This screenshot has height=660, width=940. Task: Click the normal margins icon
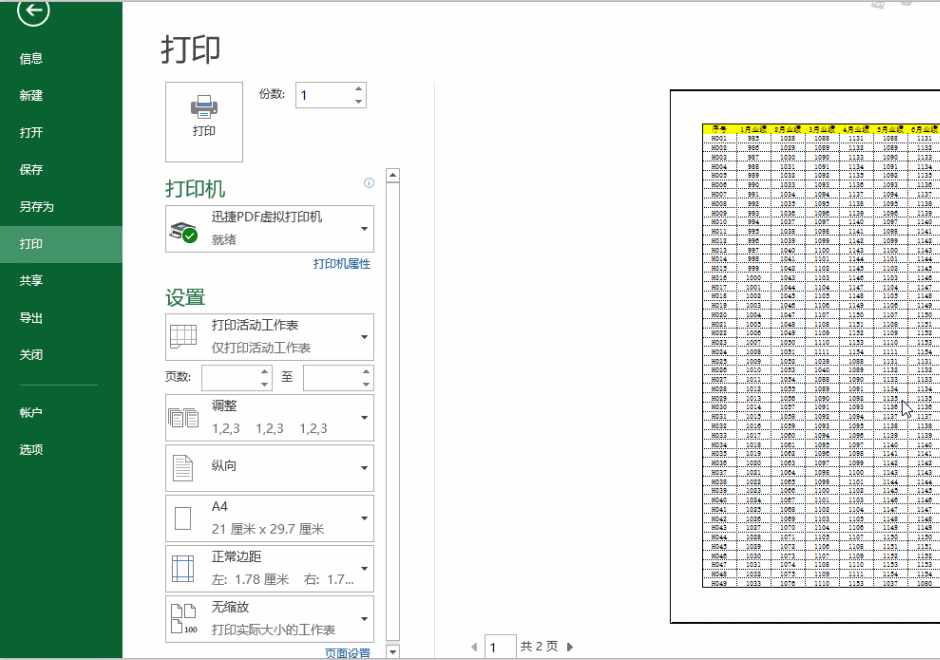[x=185, y=569]
